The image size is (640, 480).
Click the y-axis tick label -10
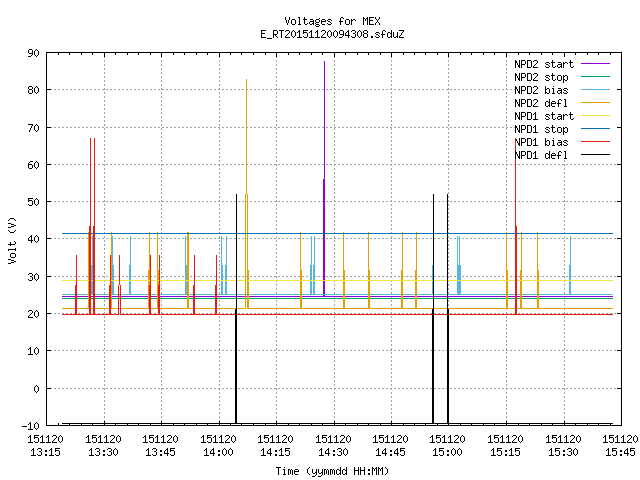coord(31,426)
